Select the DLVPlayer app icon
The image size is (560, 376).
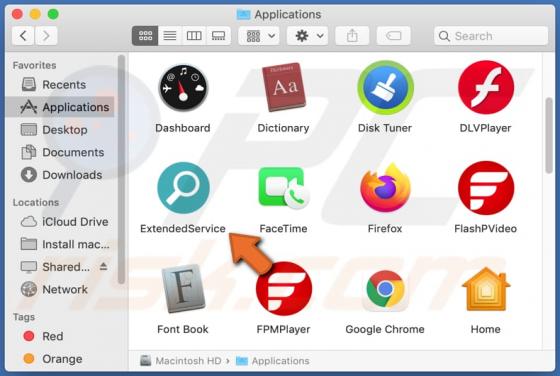tap(486, 88)
